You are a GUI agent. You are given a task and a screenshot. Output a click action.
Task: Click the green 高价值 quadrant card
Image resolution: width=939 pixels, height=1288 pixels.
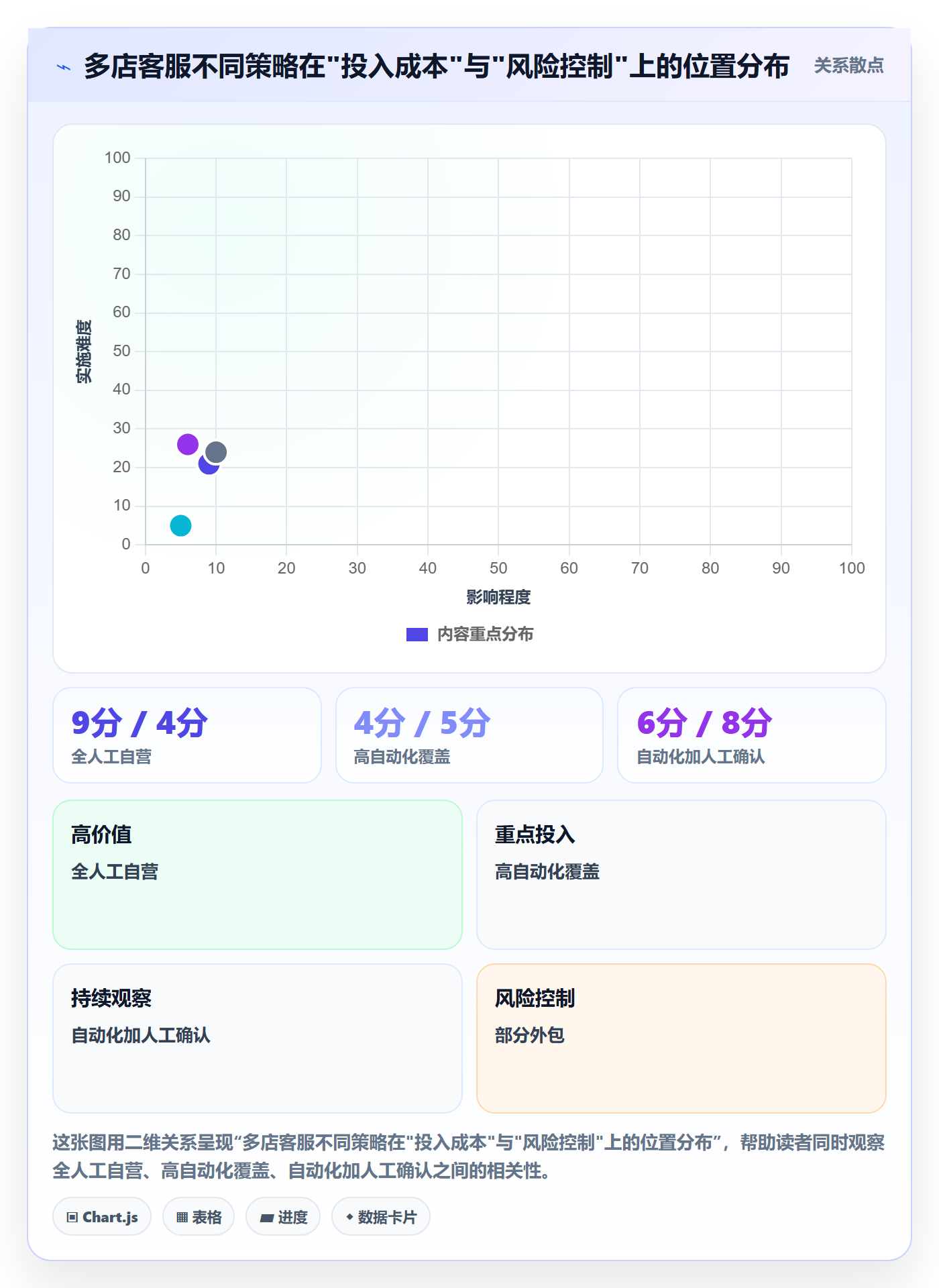[x=258, y=875]
